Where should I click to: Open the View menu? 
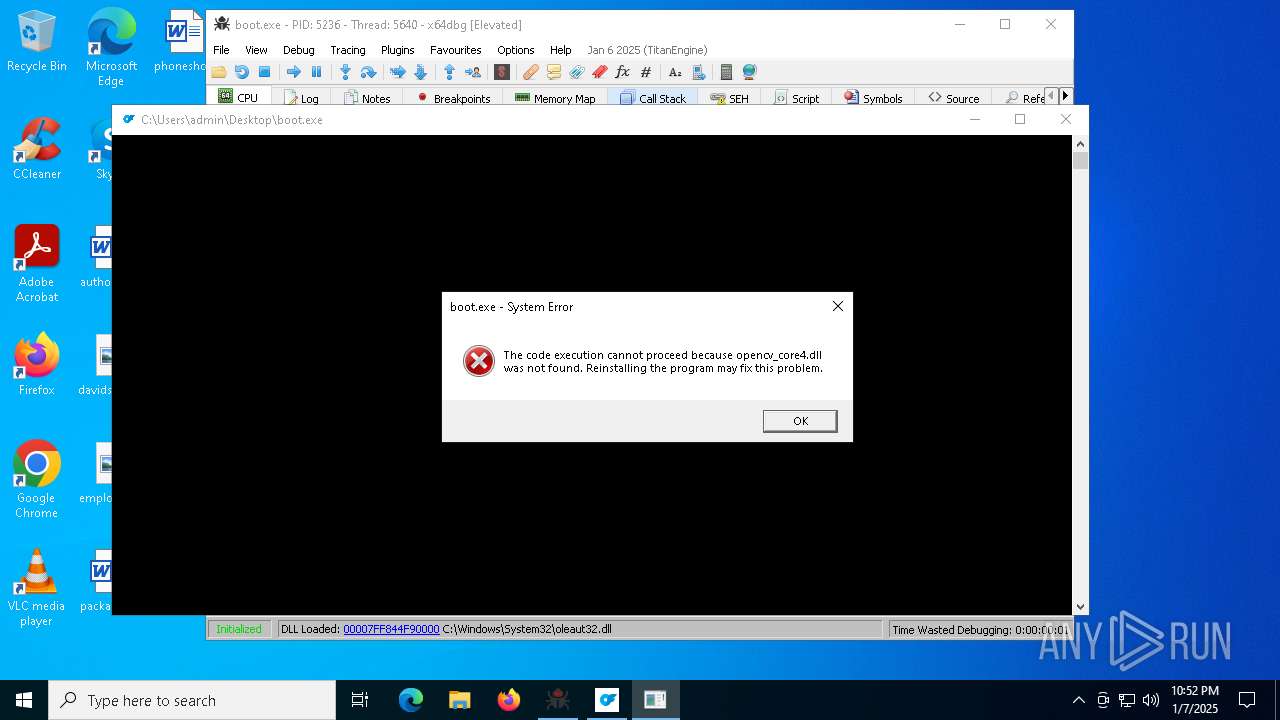click(x=256, y=50)
